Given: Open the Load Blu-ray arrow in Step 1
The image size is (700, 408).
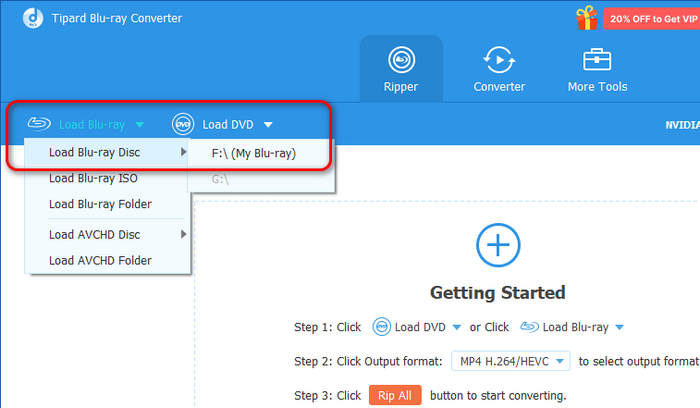Looking at the screenshot, I should click(x=619, y=327).
